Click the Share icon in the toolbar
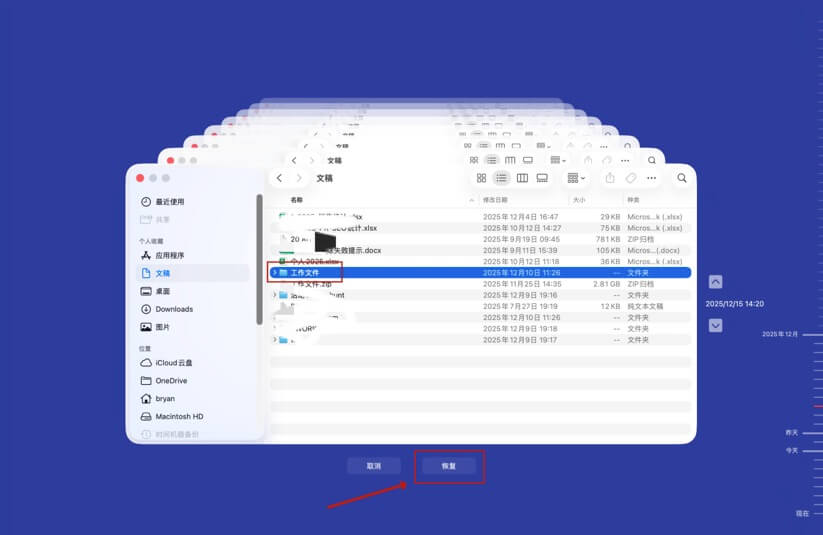Screen dimensions: 823x535 point(610,178)
